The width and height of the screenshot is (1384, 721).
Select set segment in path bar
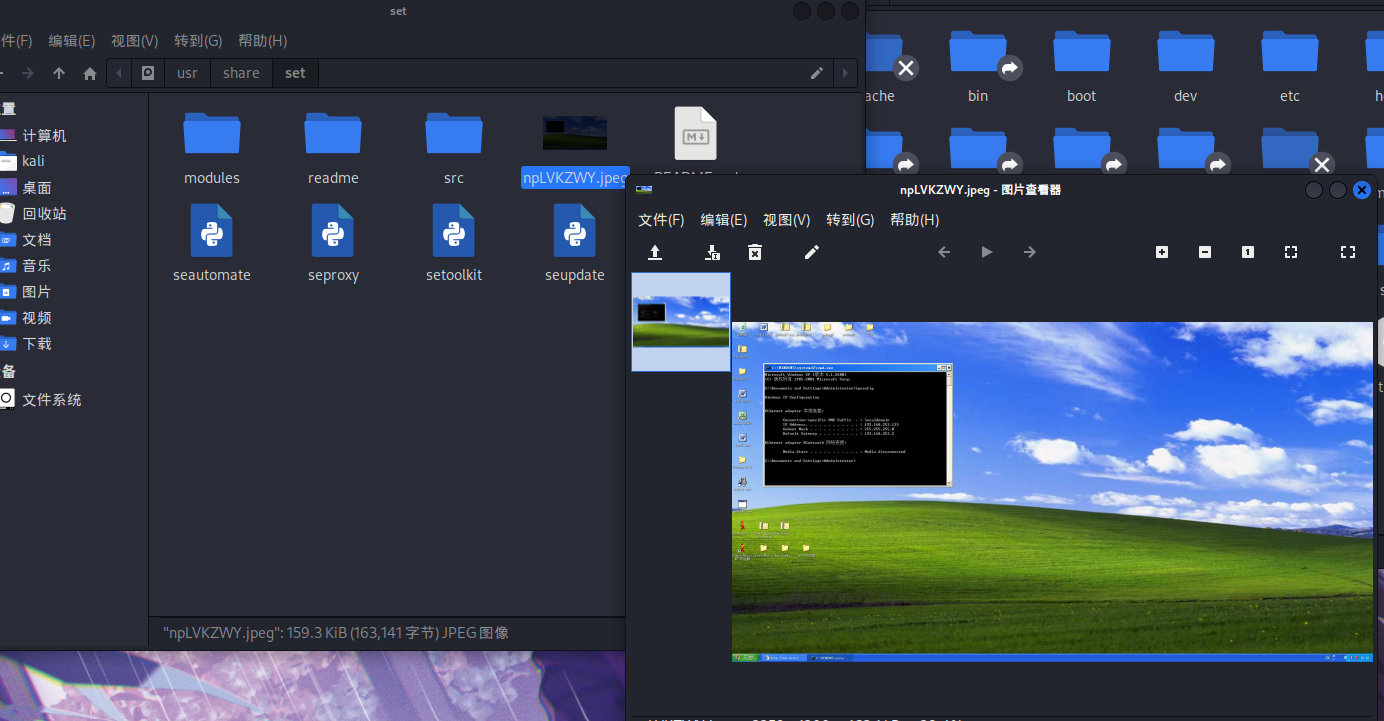(x=295, y=73)
